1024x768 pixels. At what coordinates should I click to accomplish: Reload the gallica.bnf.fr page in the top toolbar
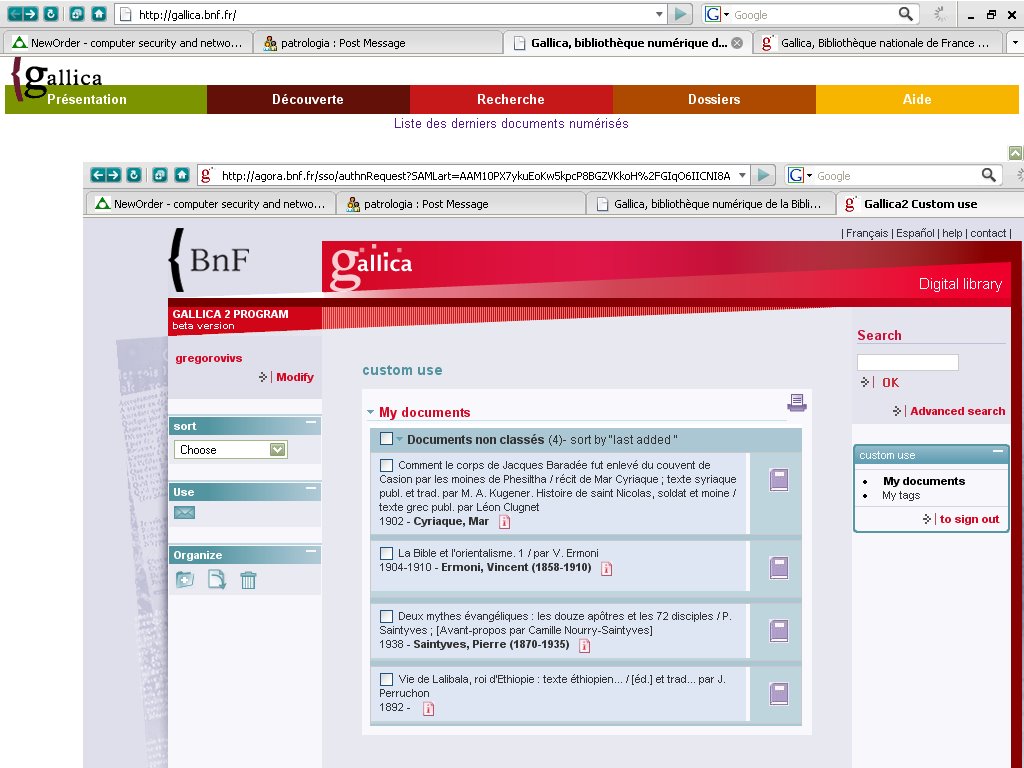coord(51,14)
